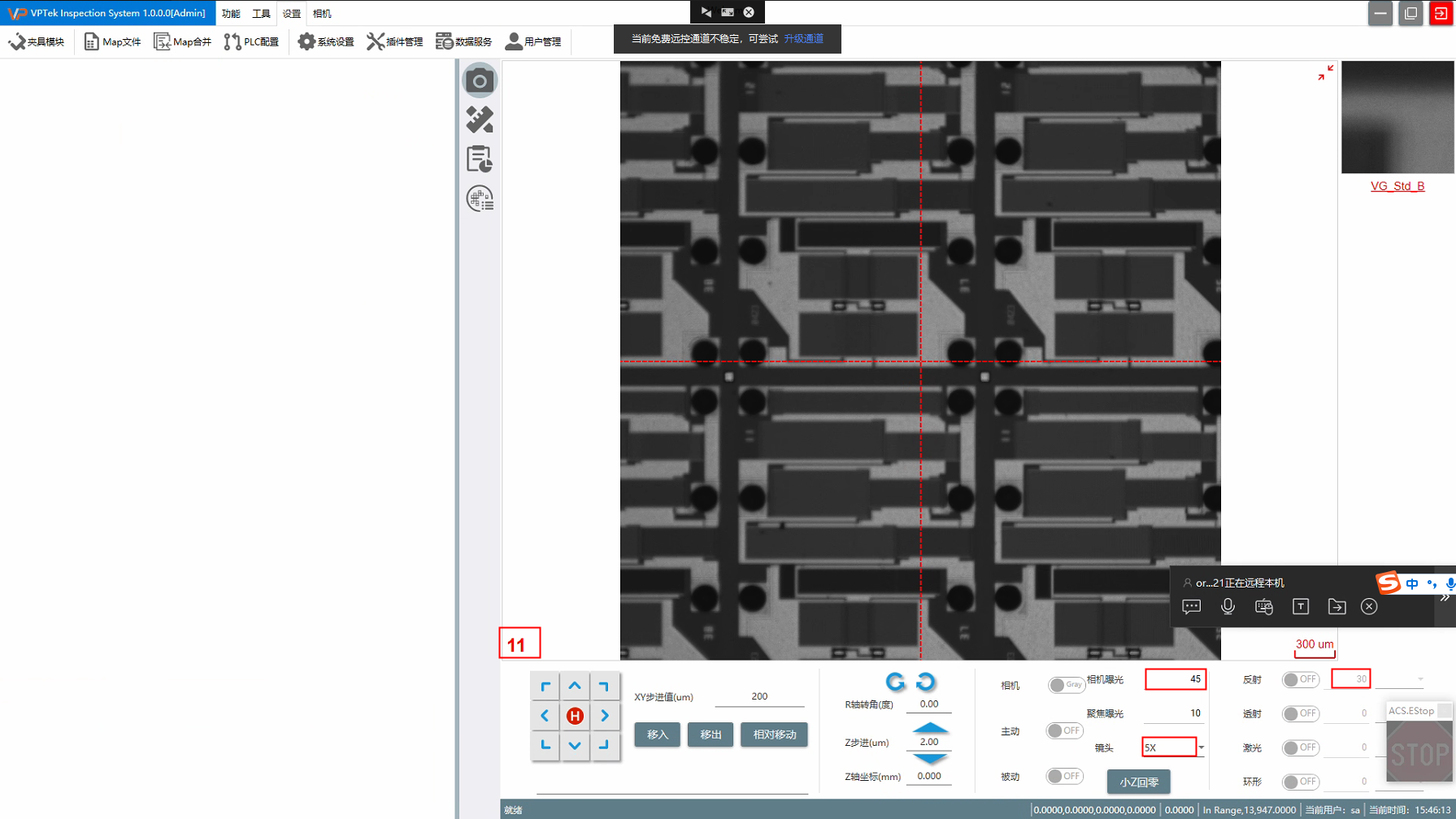Turn on the 激光 laser toggle
This screenshot has width=1456, height=819.
1300,747
